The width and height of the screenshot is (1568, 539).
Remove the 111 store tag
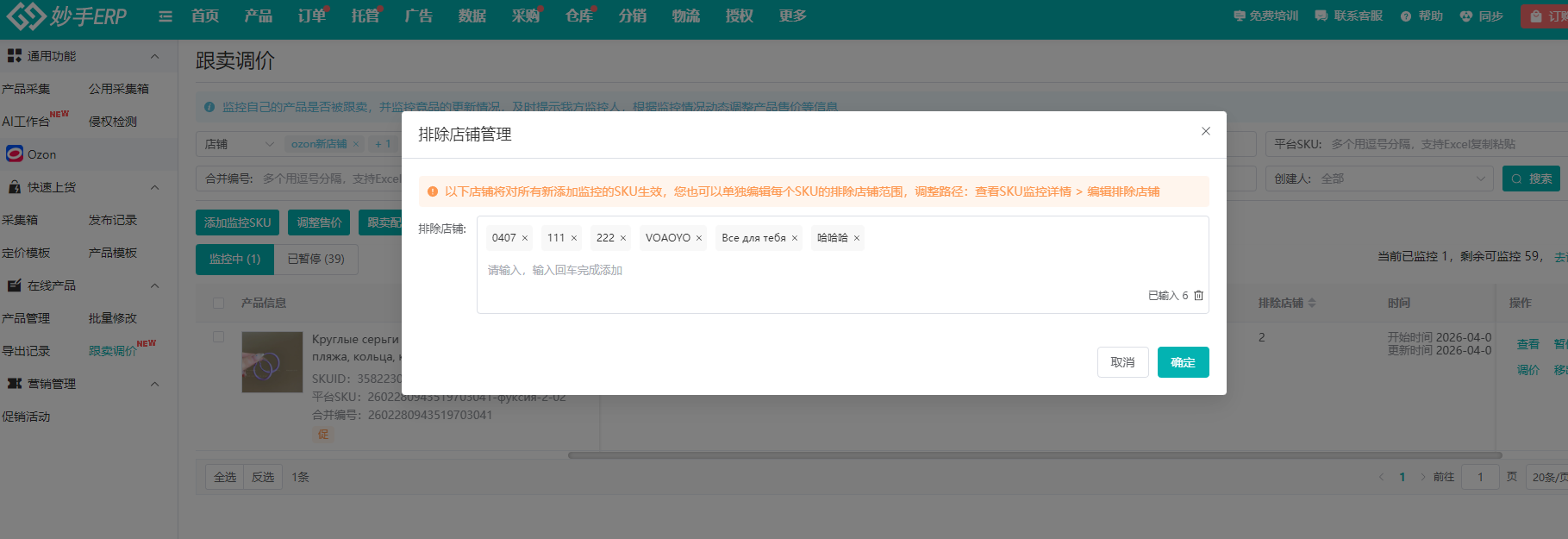574,238
